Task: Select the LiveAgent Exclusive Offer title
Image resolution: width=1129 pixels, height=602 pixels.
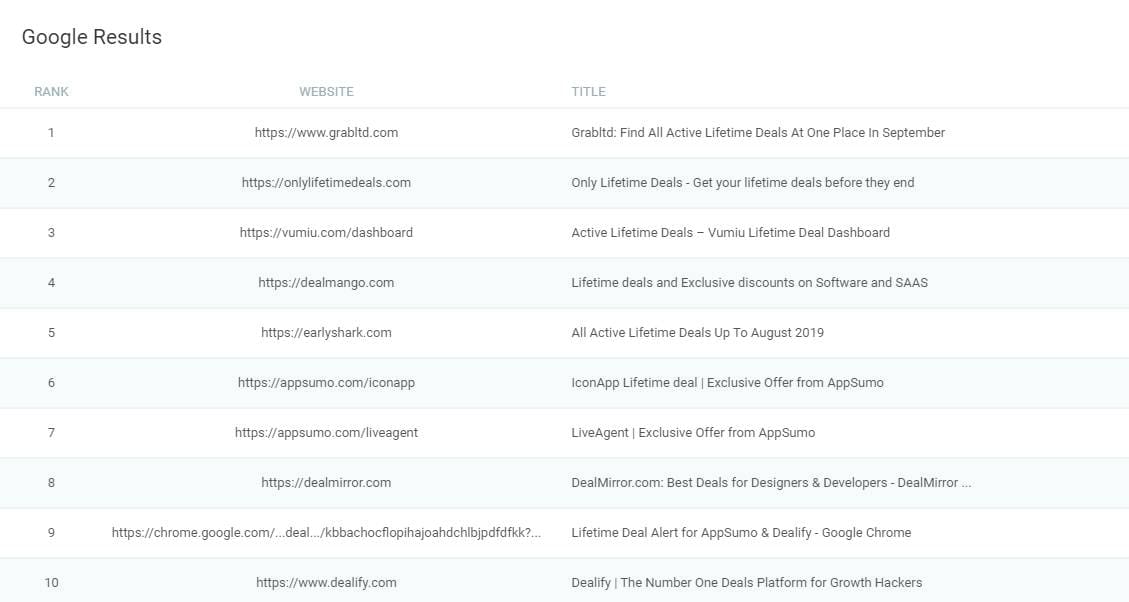Action: (x=692, y=432)
